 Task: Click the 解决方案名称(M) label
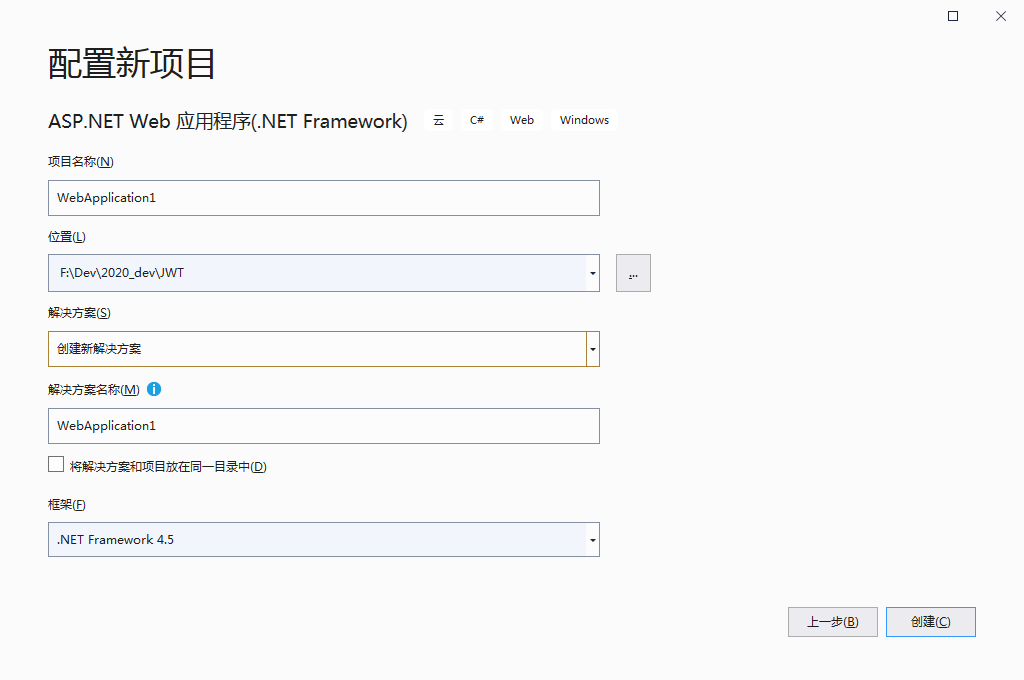tap(94, 390)
